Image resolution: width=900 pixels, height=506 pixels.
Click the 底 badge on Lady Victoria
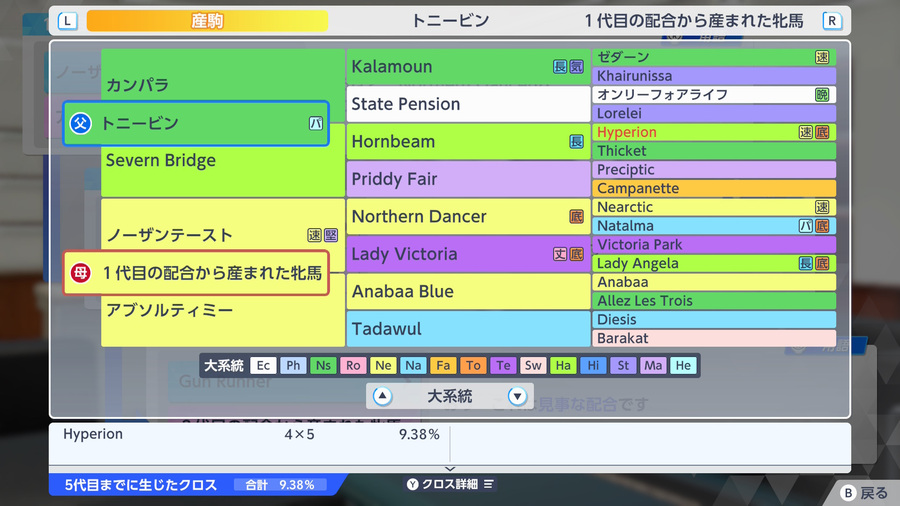[x=576, y=254]
